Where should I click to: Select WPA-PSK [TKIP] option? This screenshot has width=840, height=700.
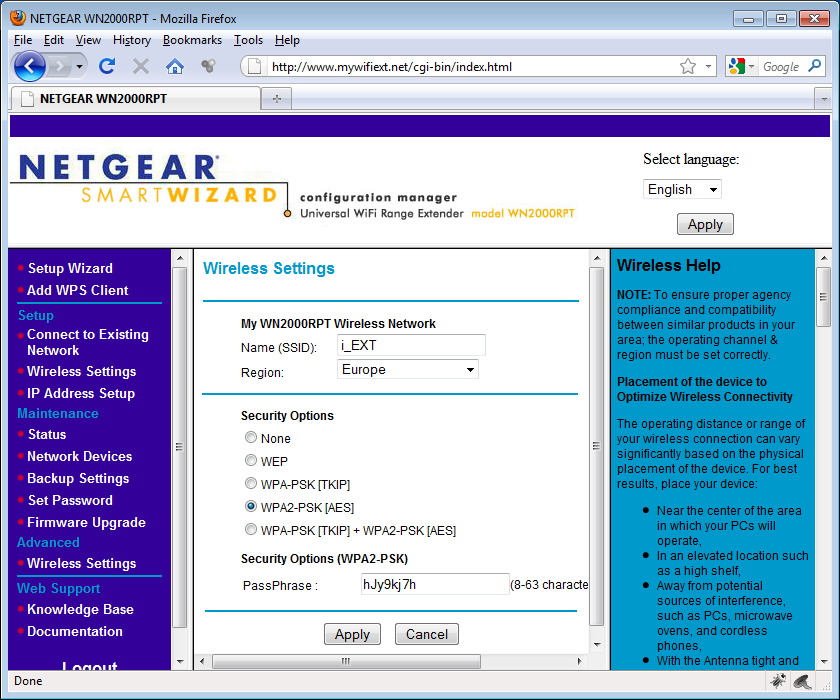pos(250,484)
